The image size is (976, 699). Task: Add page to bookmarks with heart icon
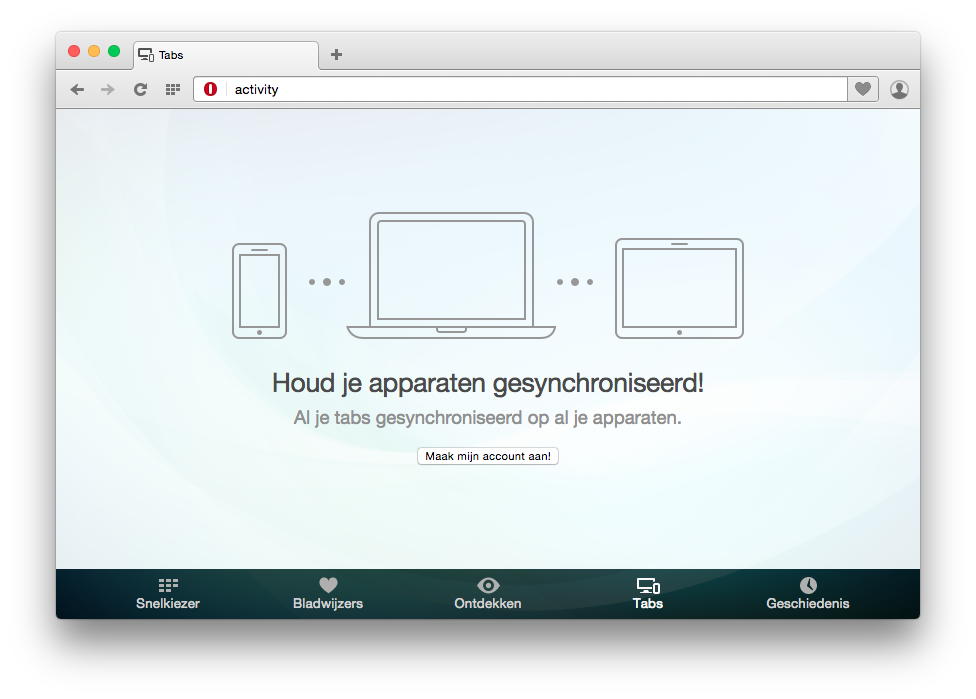862,90
